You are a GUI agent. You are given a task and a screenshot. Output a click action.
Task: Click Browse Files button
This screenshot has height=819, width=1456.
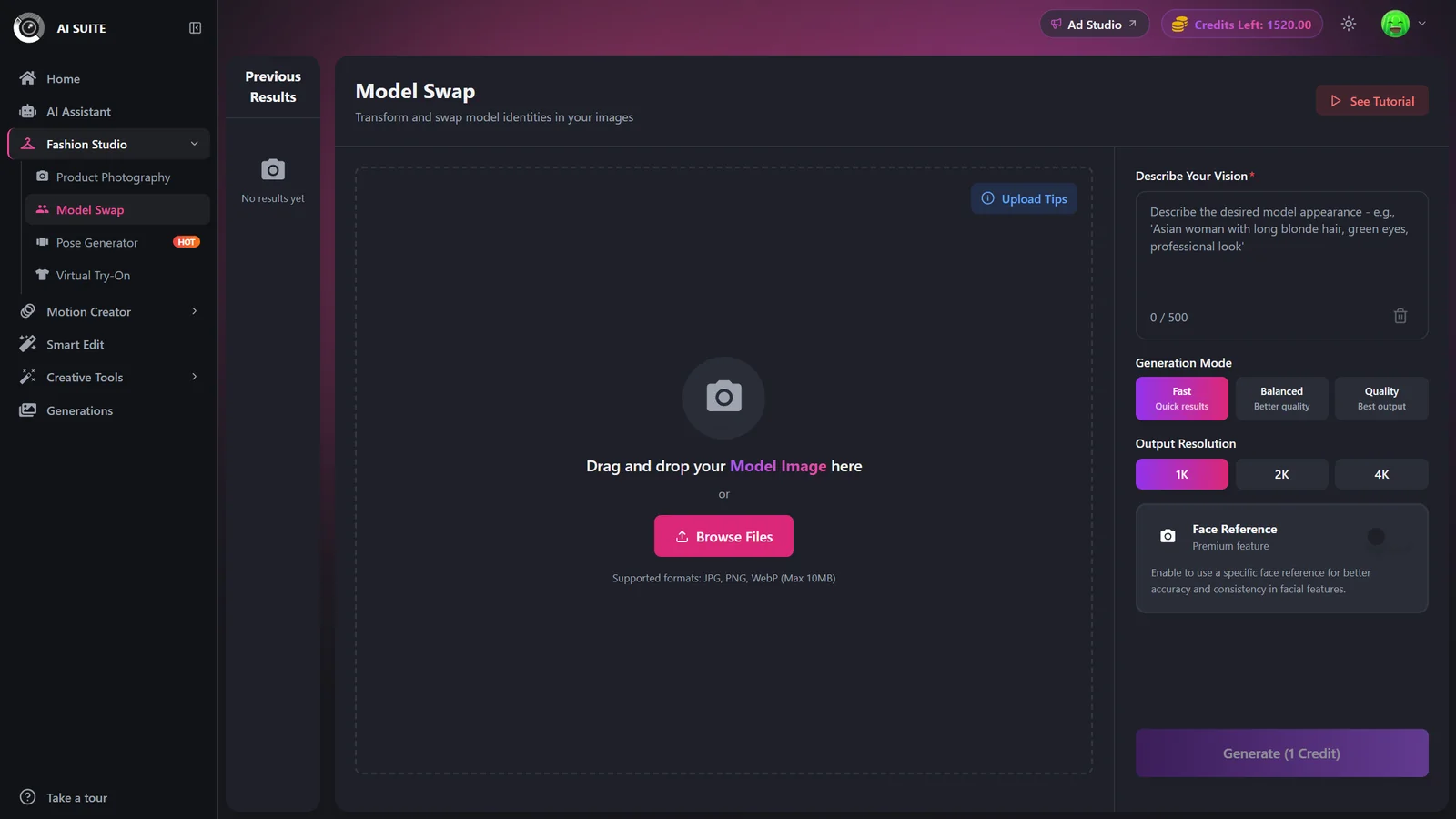pos(723,537)
